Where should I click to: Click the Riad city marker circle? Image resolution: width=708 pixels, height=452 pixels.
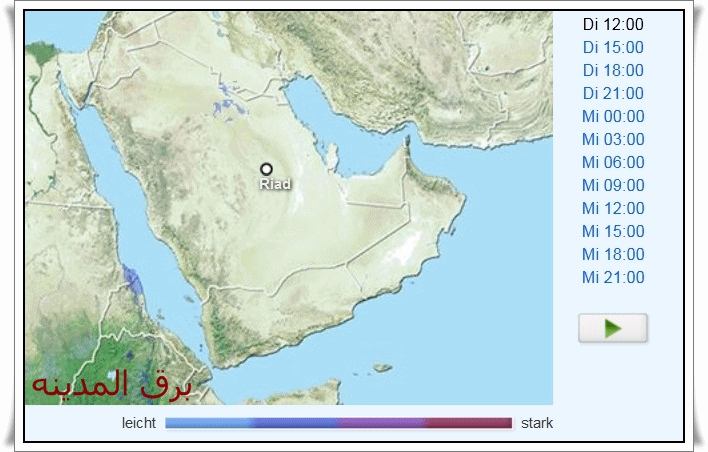pos(266,169)
